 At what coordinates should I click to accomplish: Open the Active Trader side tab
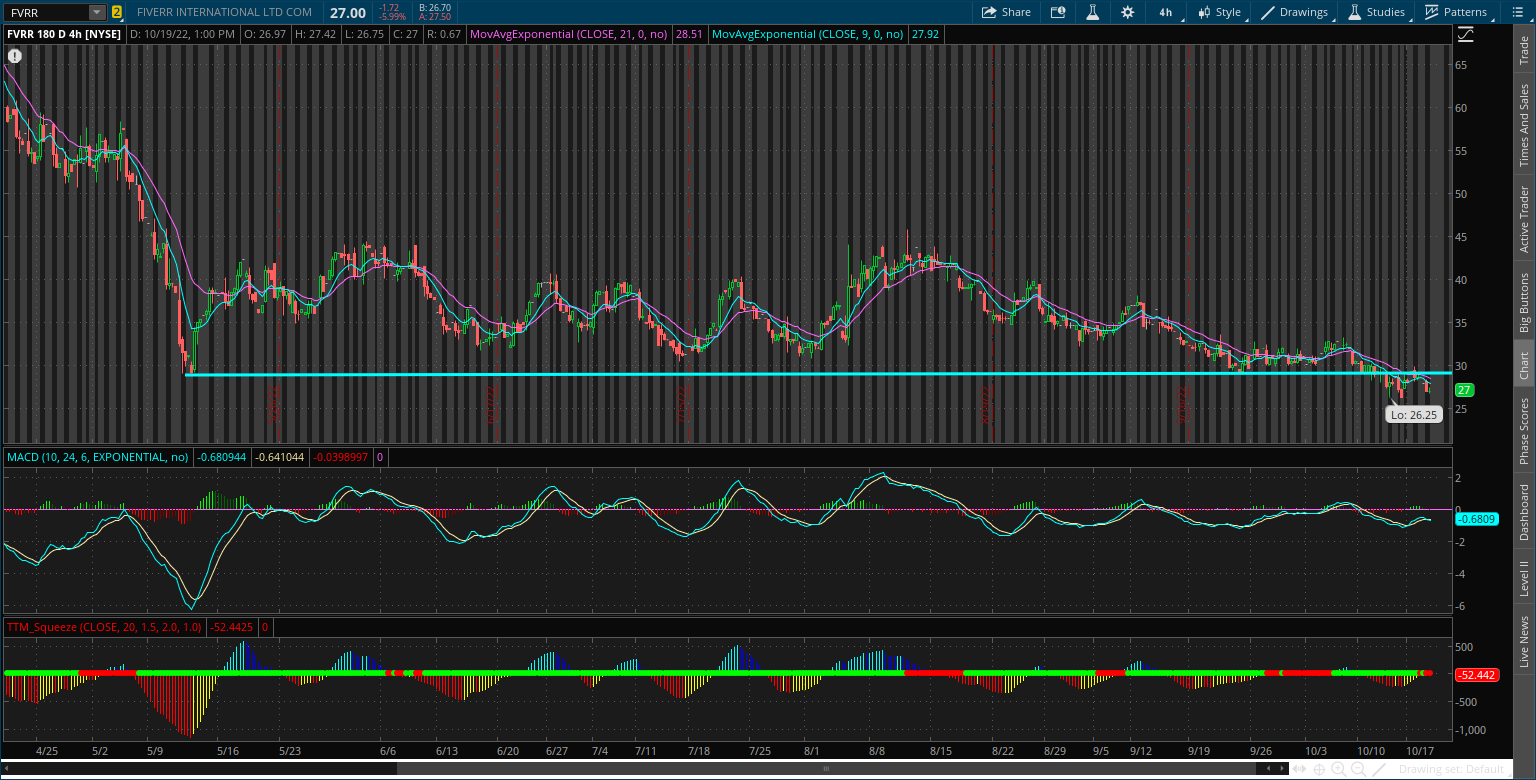(x=1524, y=219)
